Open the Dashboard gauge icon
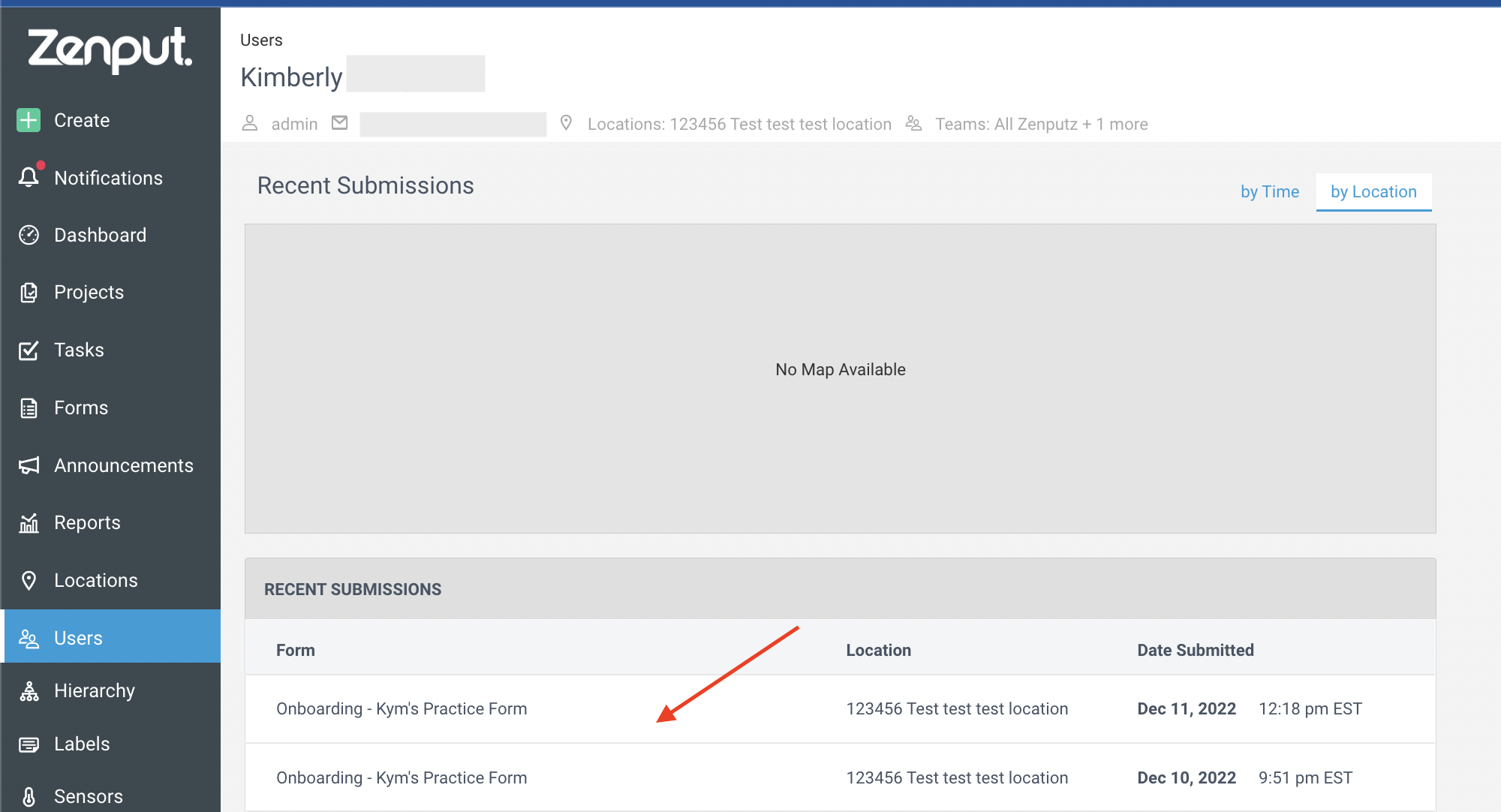 point(29,235)
